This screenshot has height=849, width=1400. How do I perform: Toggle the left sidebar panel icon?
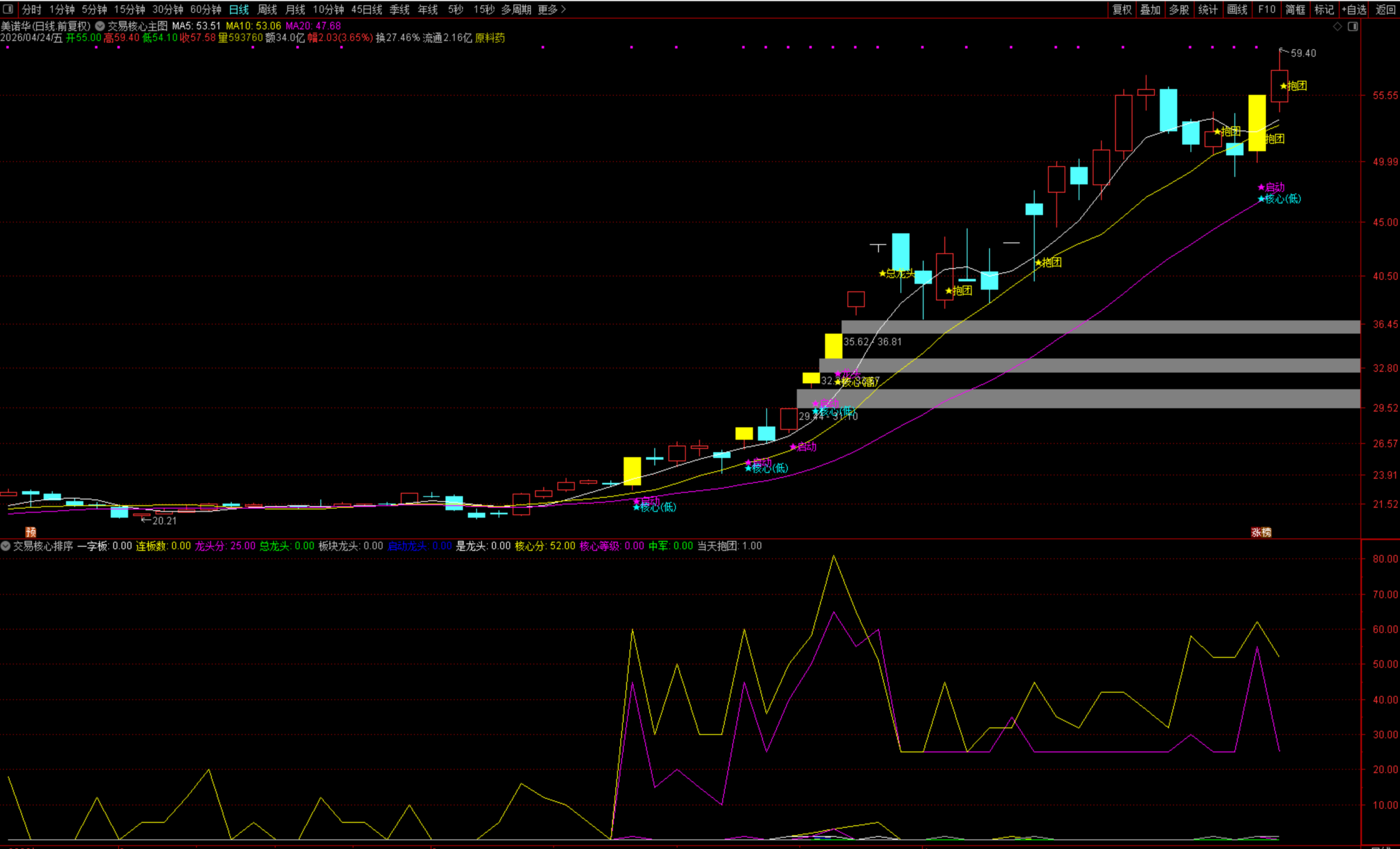pos(8,9)
